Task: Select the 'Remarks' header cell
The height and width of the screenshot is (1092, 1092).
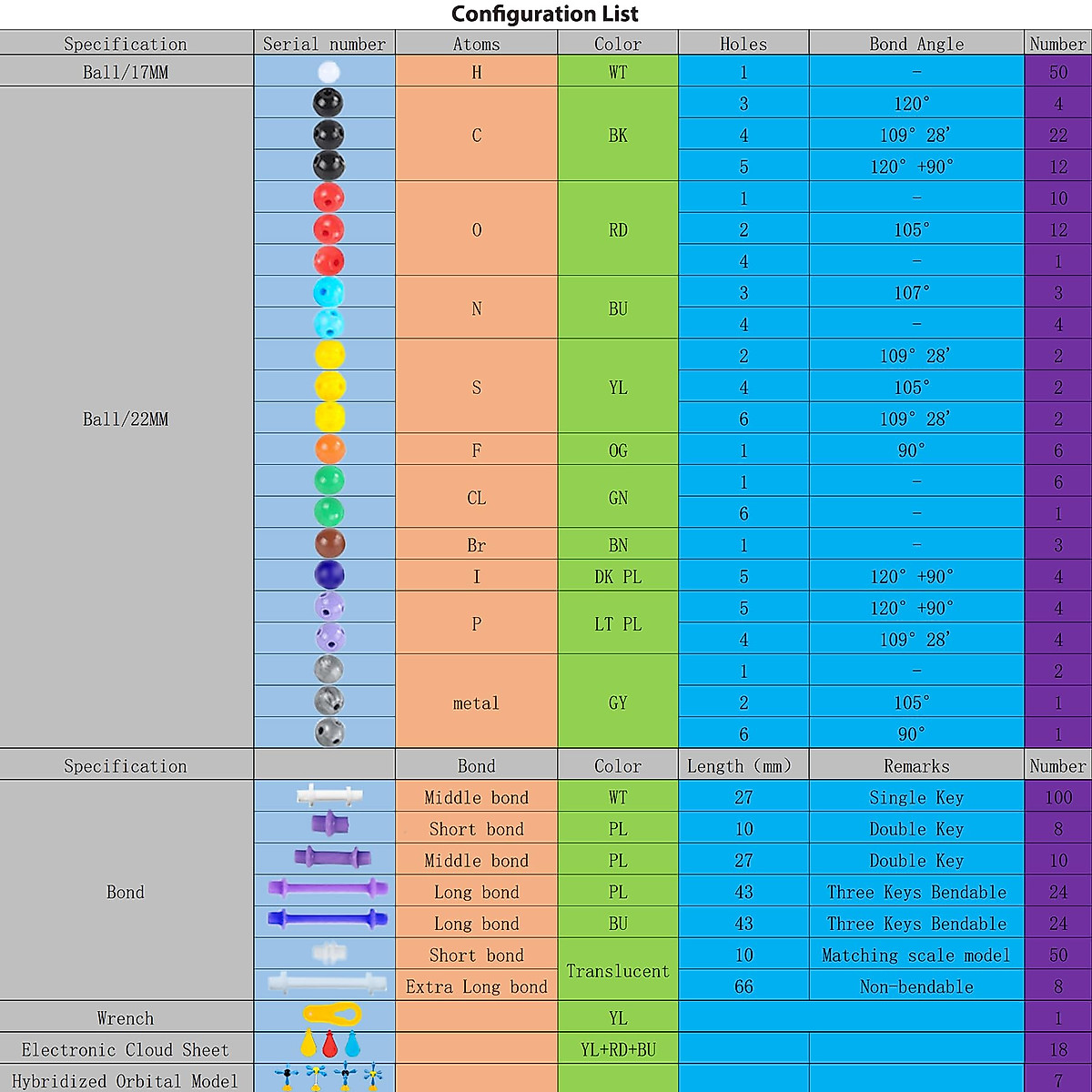Action: tap(916, 766)
